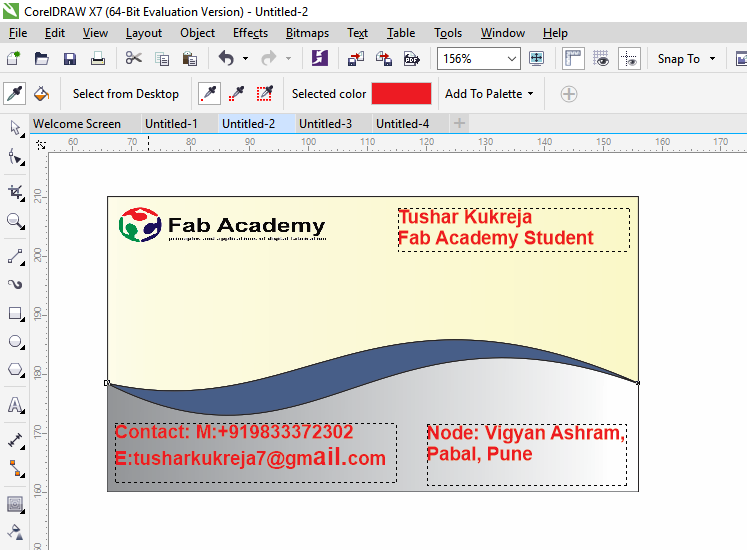This screenshot has height=550, width=747.
Task: Undo the last action
Action: (226, 59)
